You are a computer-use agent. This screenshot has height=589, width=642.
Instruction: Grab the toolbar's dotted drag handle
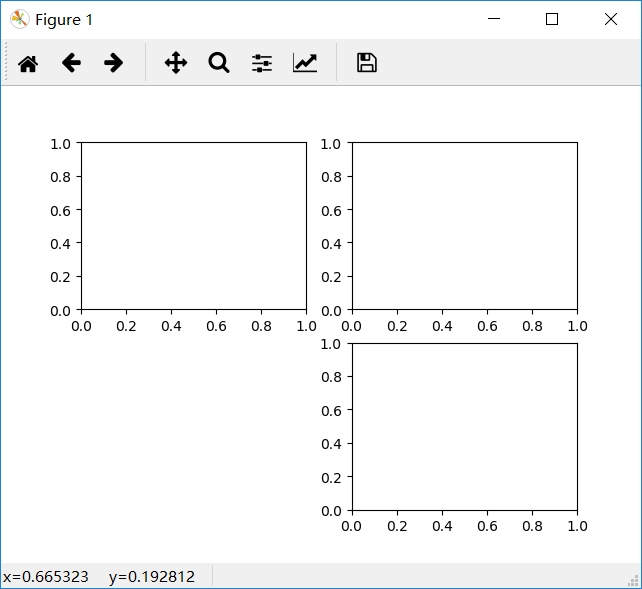coord(6,63)
